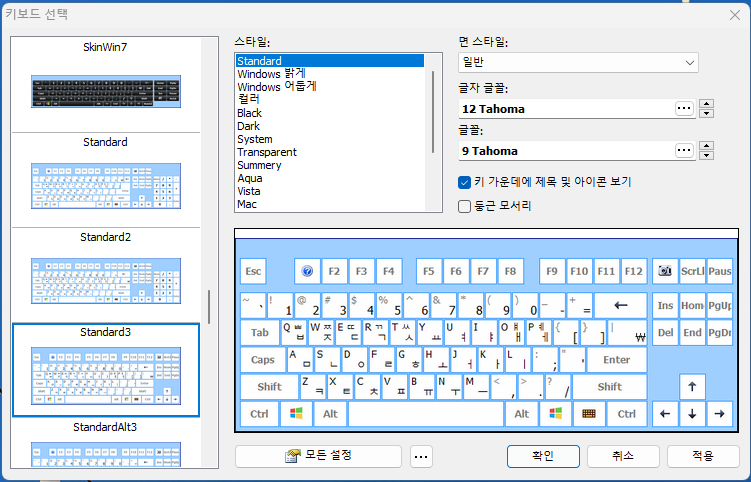Choose the Mac style entry

[330, 204]
